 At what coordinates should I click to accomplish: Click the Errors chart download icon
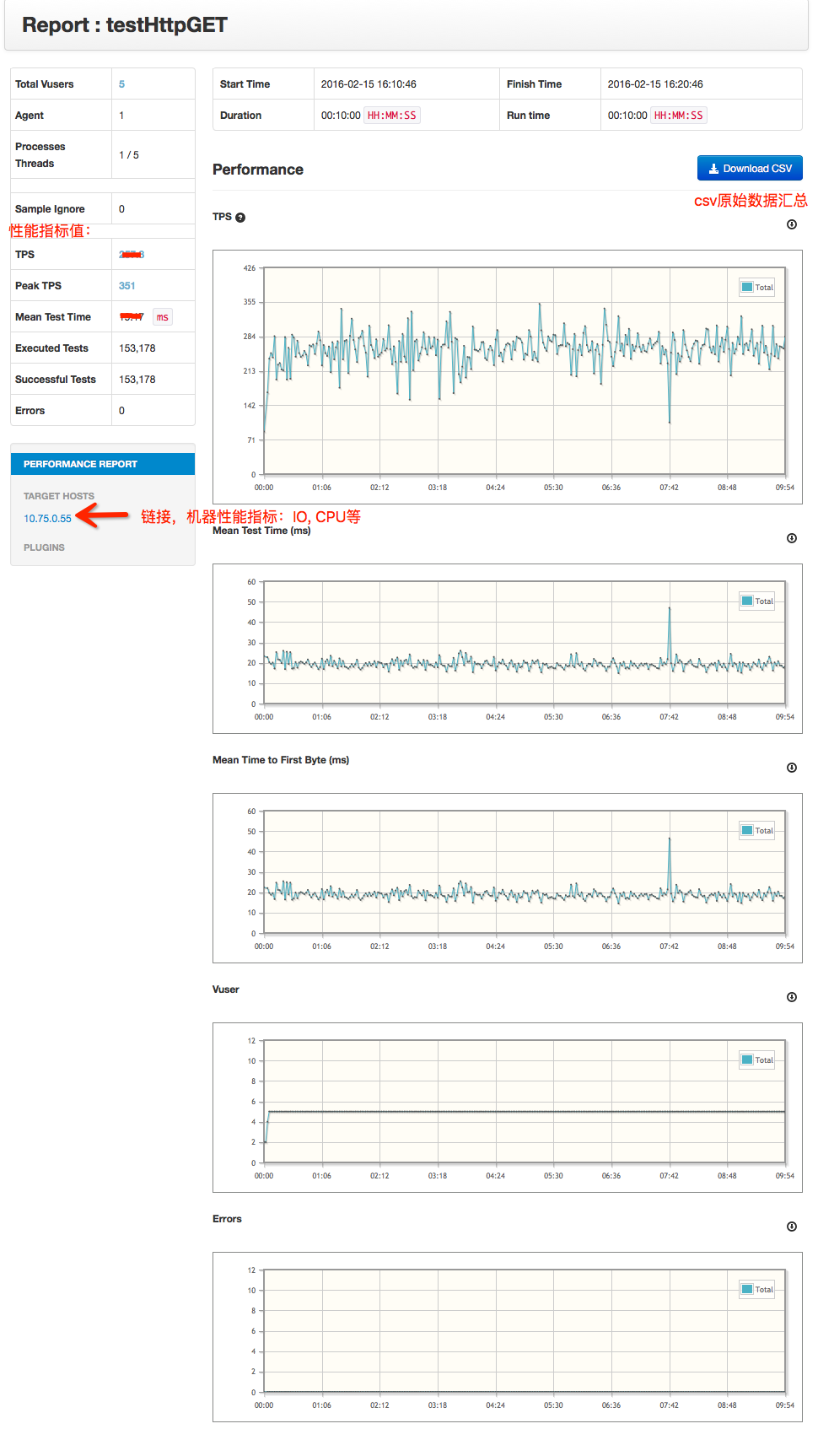pyautogui.click(x=792, y=1227)
